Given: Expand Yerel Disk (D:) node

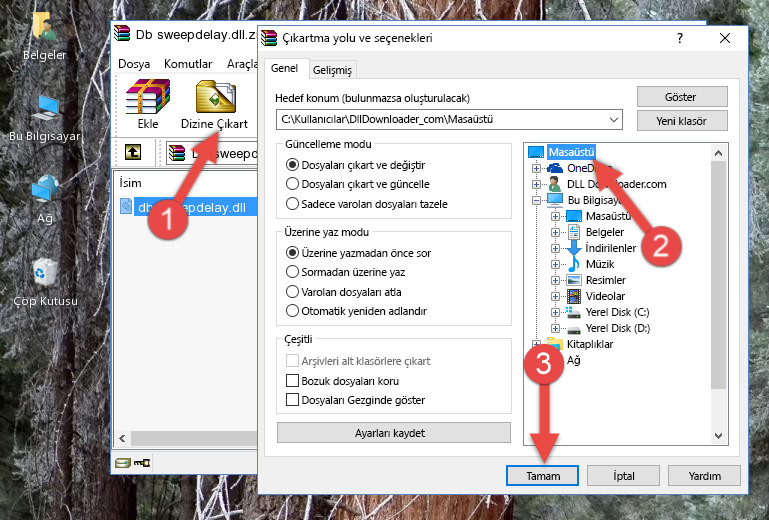Looking at the screenshot, I should (x=555, y=328).
